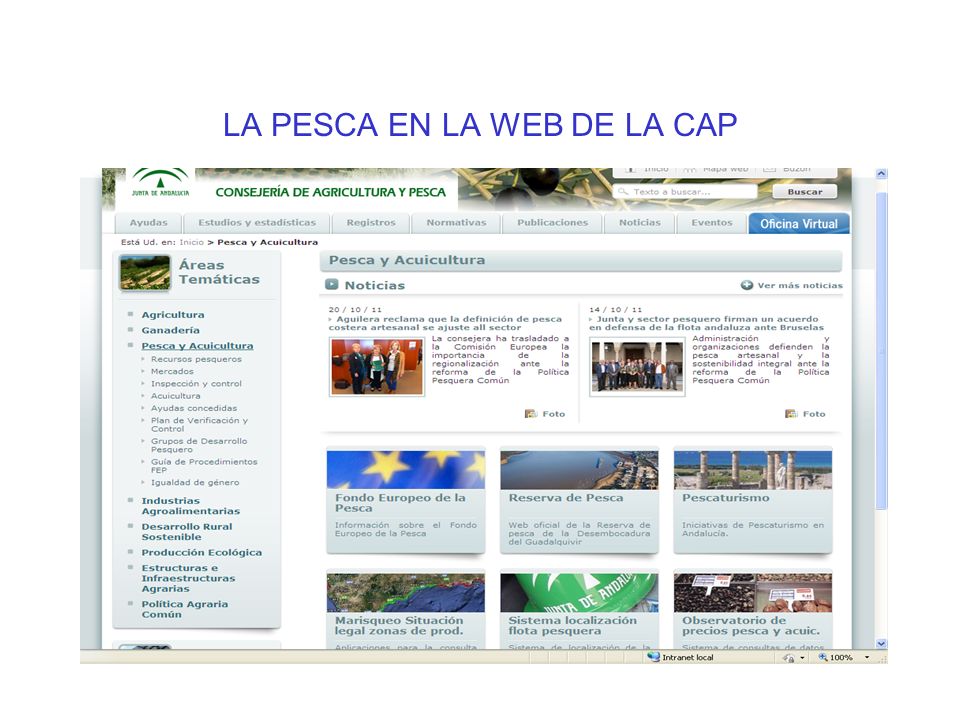Image resolution: width=960 pixels, height=720 pixels.
Task: Click the search magnifier icon
Action: 623,192
